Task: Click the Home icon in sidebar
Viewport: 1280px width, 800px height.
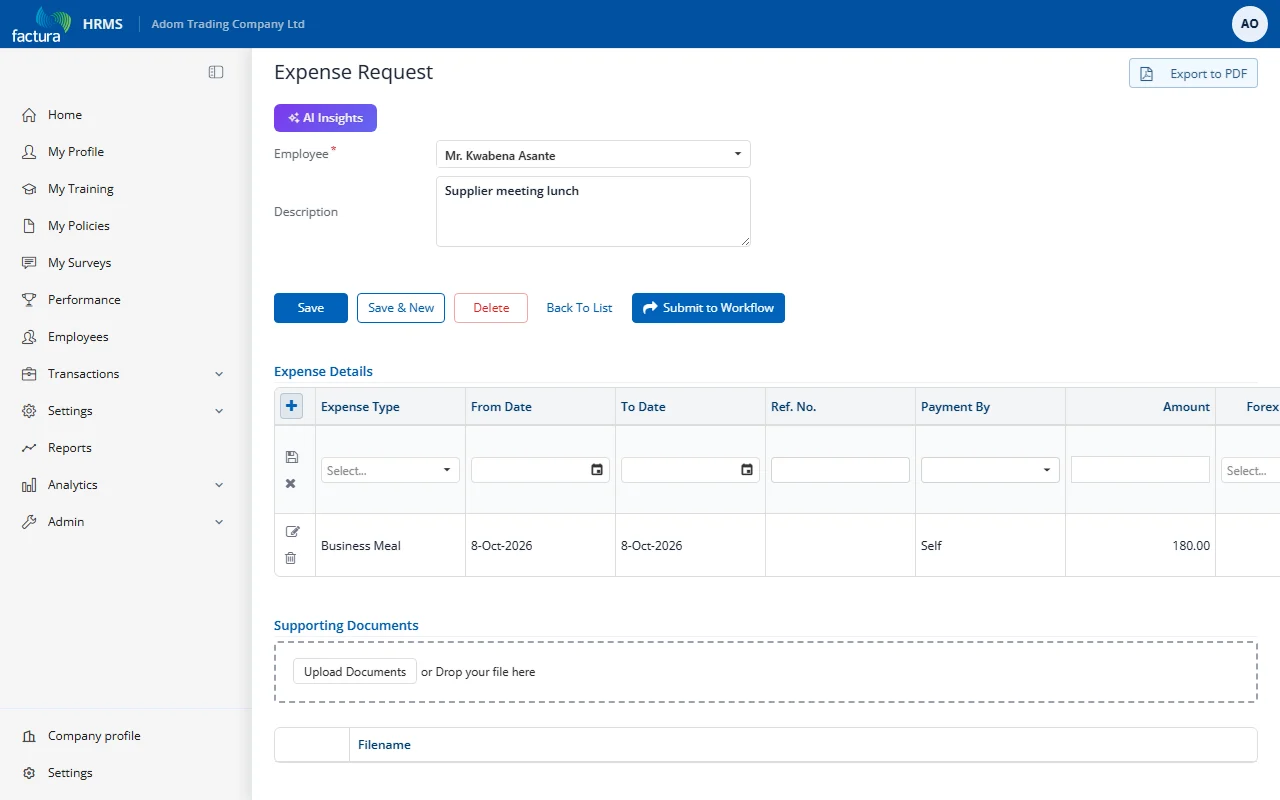Action: coord(29,115)
